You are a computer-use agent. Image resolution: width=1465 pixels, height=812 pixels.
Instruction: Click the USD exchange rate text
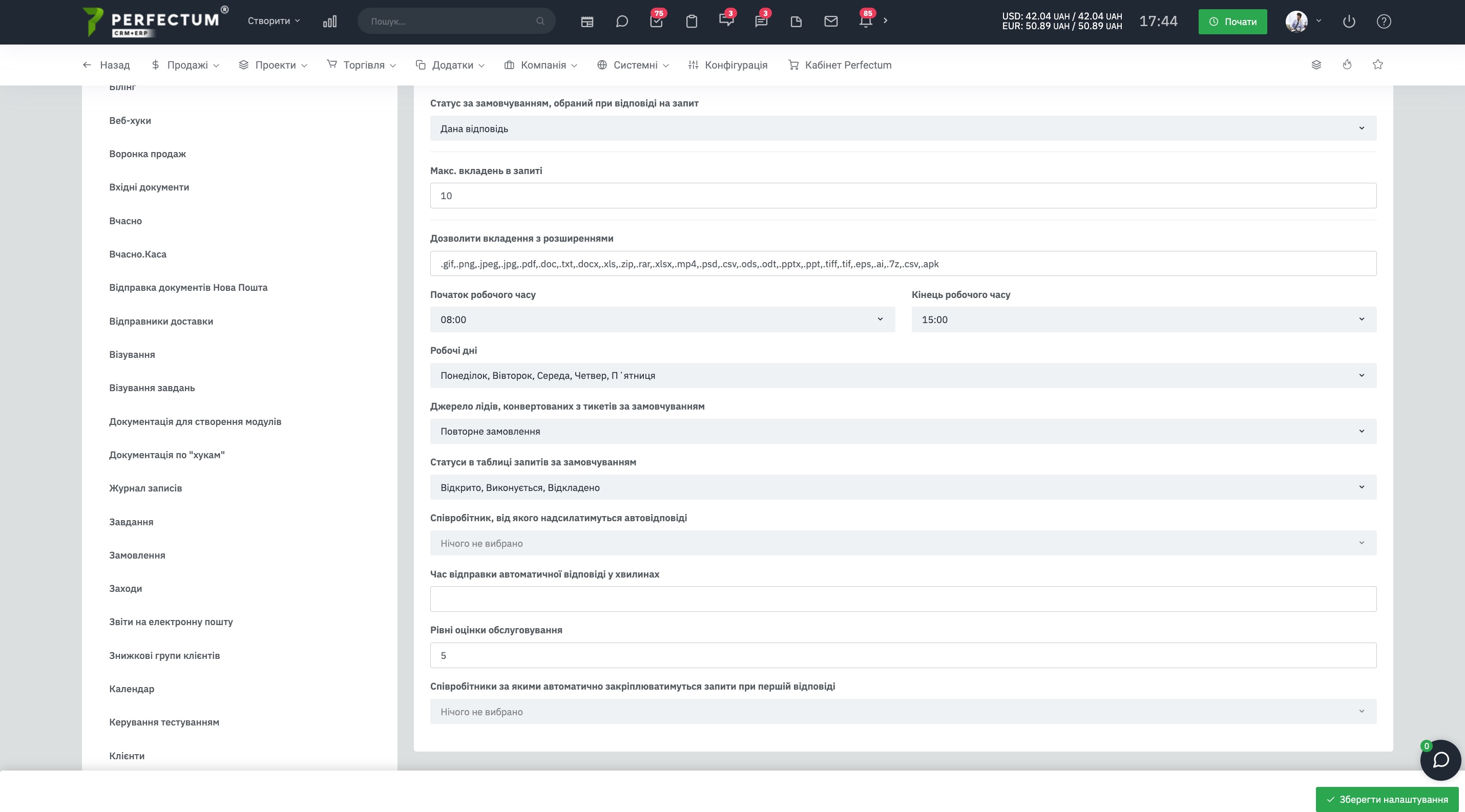pyautogui.click(x=1062, y=16)
